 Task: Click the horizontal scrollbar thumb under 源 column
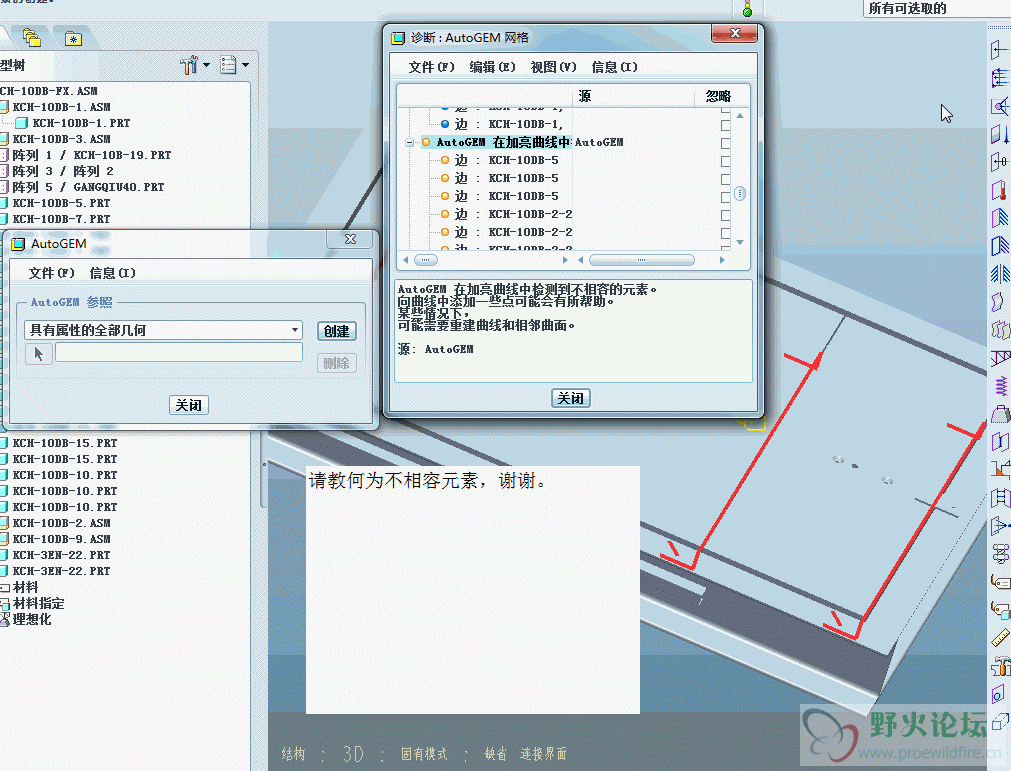(642, 260)
